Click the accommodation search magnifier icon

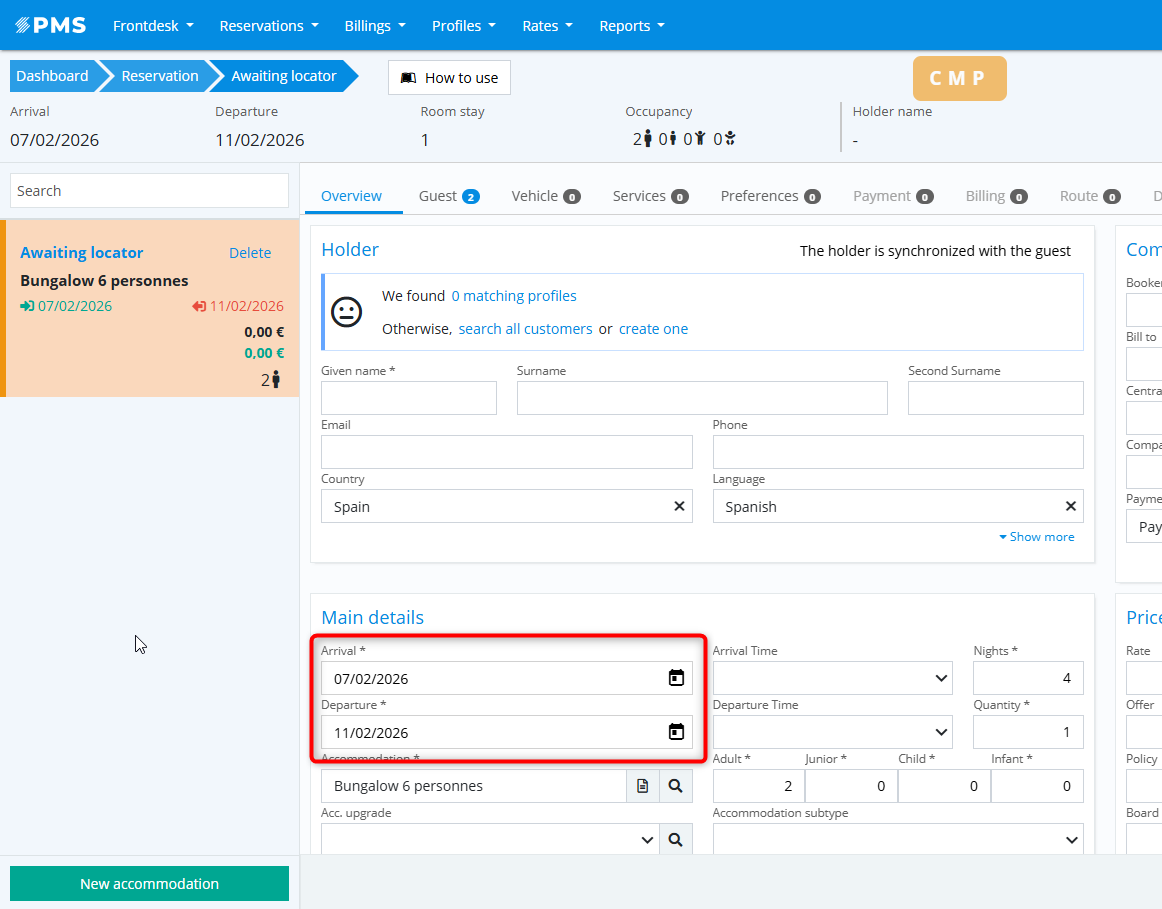[676, 786]
